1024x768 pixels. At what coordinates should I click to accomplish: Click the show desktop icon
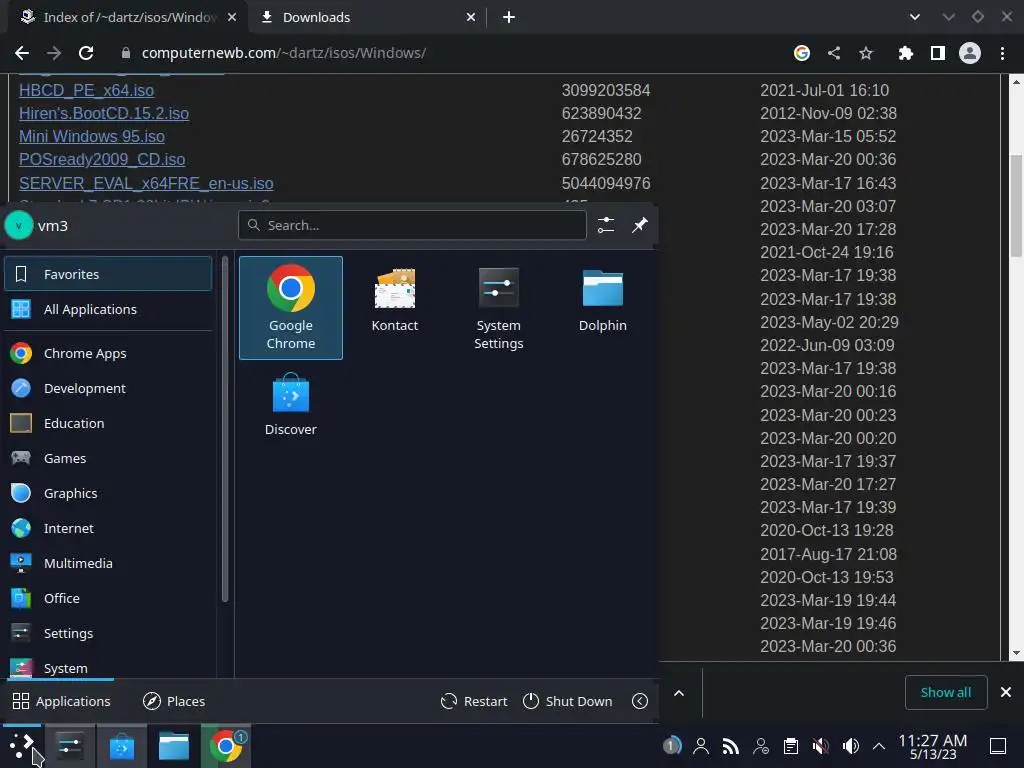998,746
